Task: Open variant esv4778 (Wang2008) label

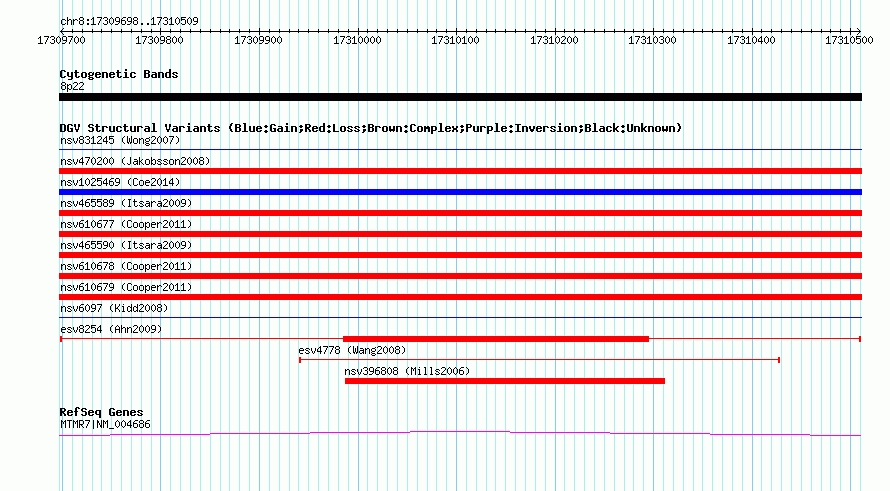Action: tap(352, 350)
